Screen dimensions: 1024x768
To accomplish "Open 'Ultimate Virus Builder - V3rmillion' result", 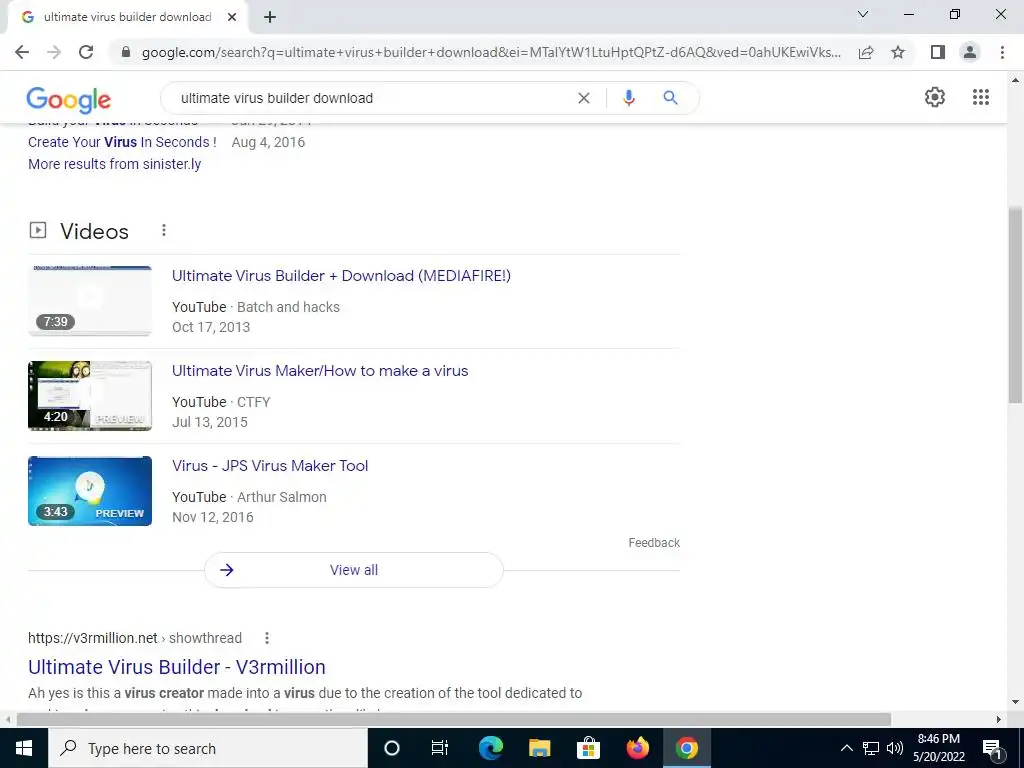I will pos(176,667).
